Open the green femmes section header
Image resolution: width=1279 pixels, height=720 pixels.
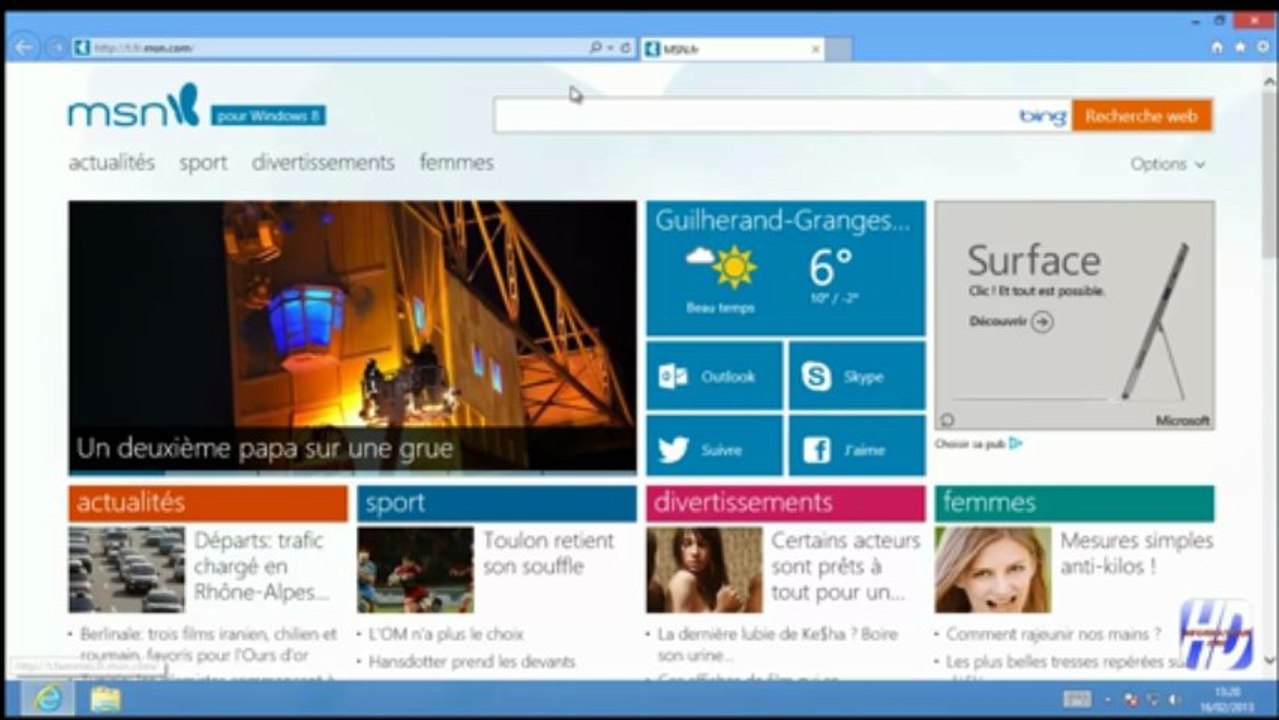[x=1074, y=503]
